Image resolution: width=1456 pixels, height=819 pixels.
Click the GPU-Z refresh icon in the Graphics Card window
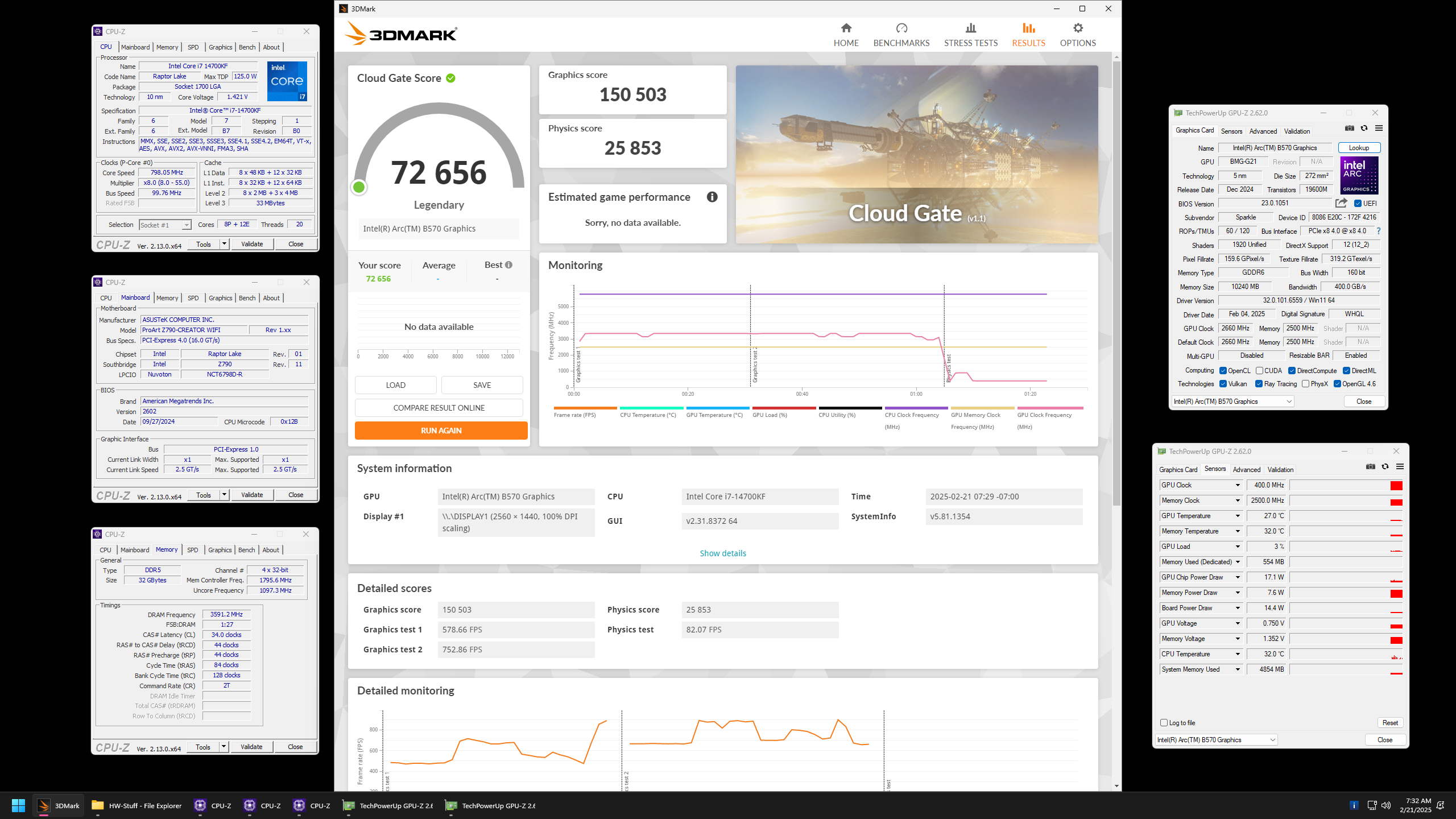(1364, 129)
